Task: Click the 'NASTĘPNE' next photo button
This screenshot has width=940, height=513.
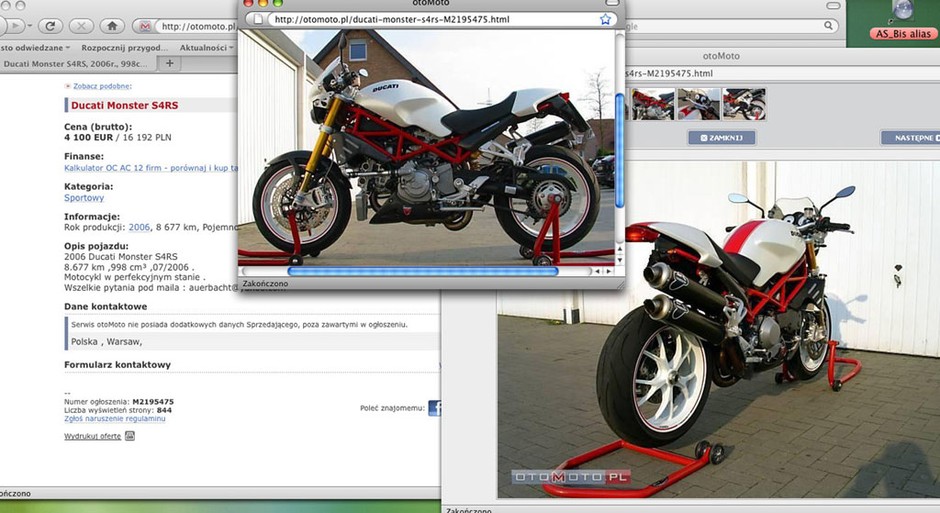Action: [x=910, y=138]
